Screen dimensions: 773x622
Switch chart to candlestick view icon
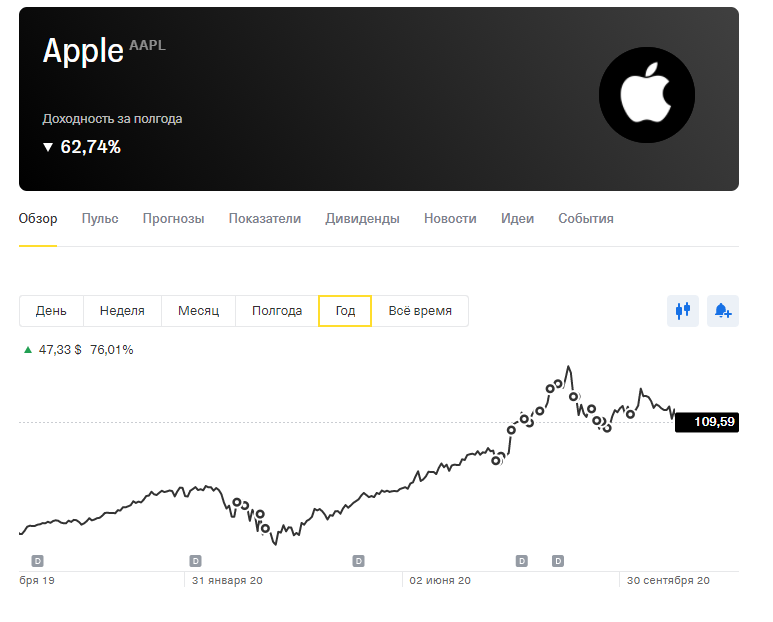click(683, 311)
